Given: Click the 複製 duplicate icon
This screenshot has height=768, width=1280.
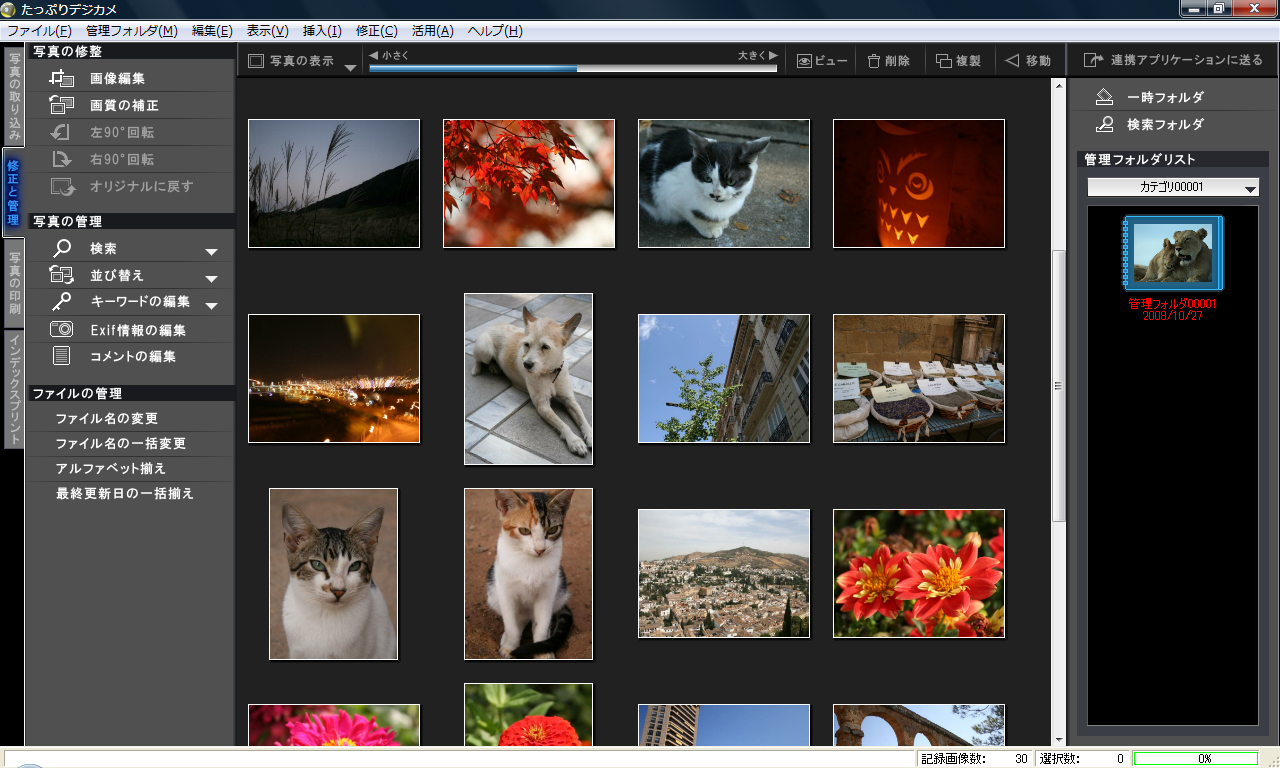Looking at the screenshot, I should tap(943, 61).
